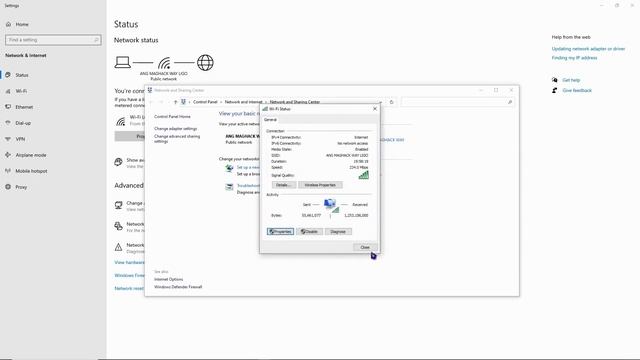Open Internet Options under See also
This screenshot has height=360, width=640.
coord(169,279)
